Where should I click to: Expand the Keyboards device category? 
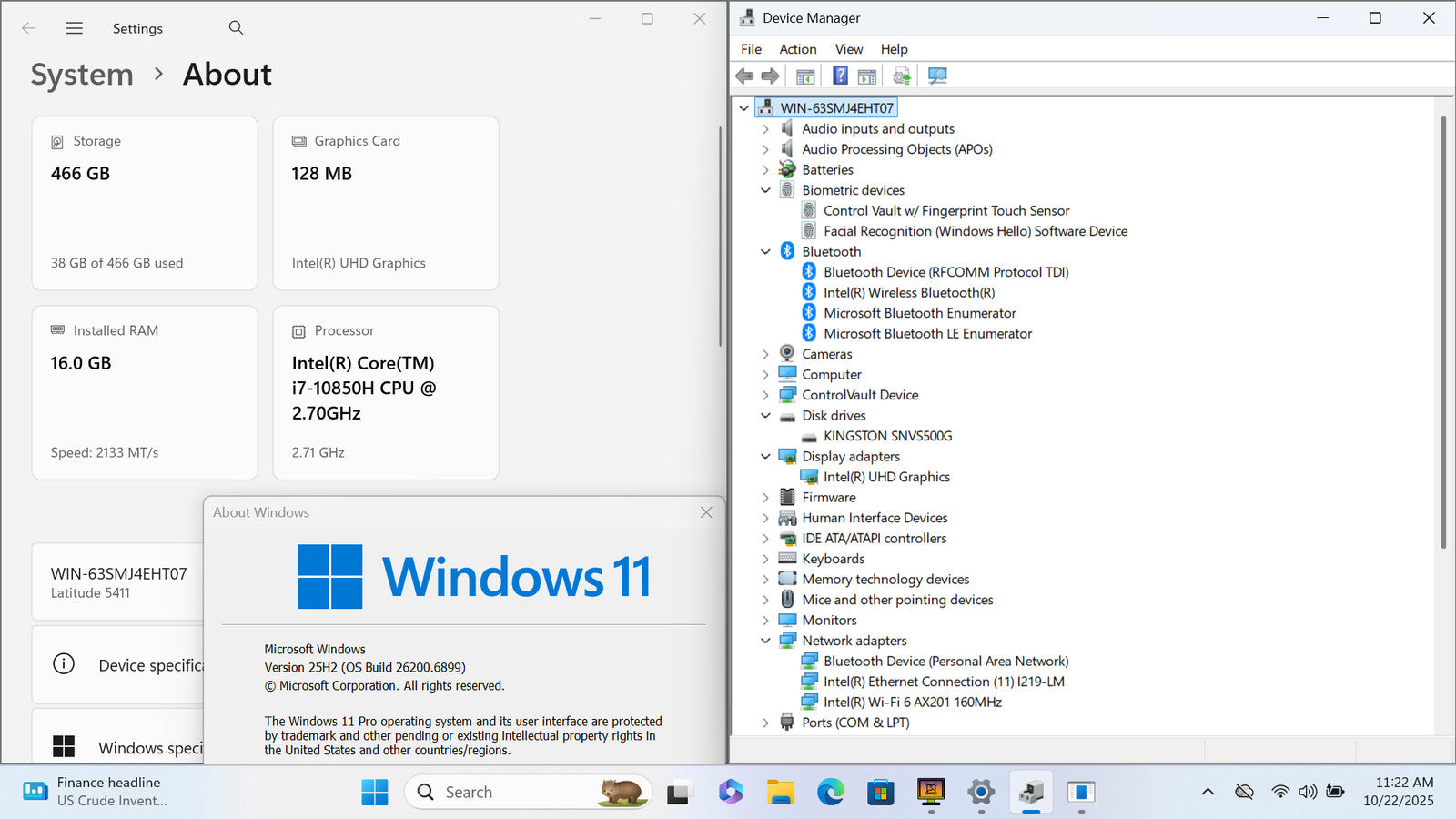point(765,559)
